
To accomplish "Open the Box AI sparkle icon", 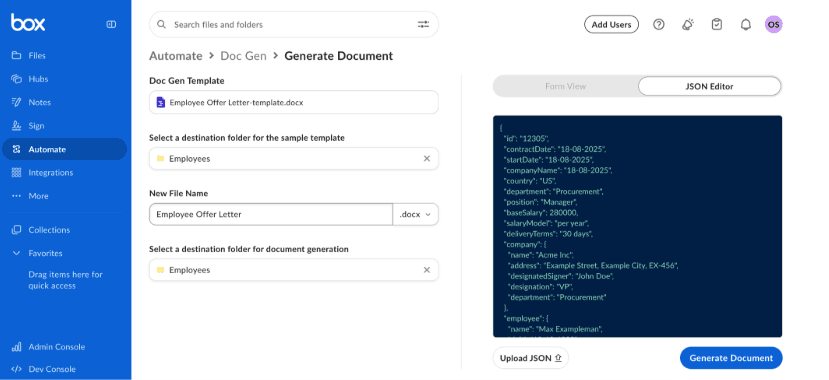I will point(687,24).
